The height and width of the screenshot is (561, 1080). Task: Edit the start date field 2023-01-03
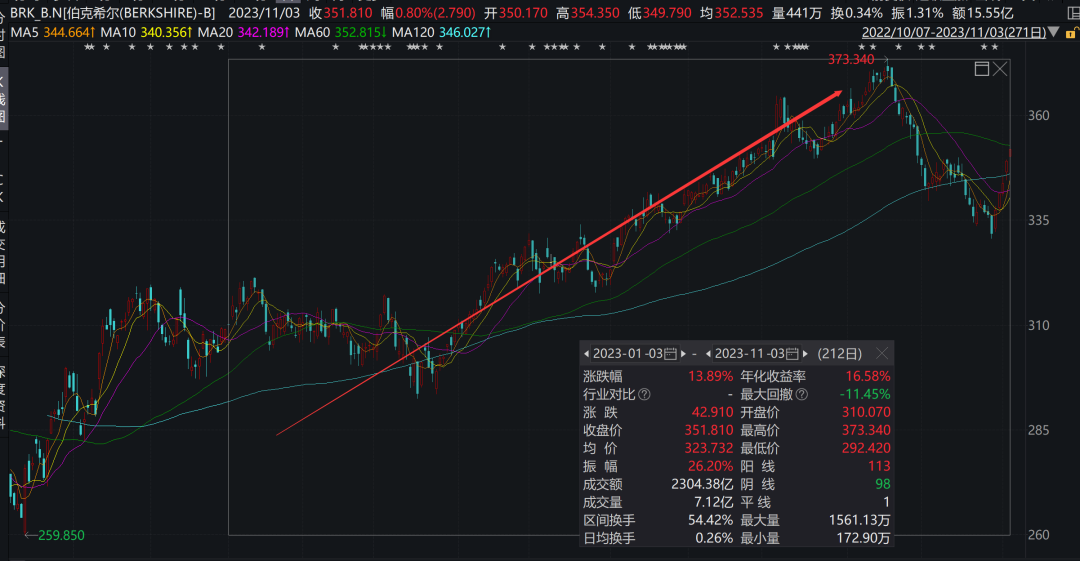click(627, 354)
